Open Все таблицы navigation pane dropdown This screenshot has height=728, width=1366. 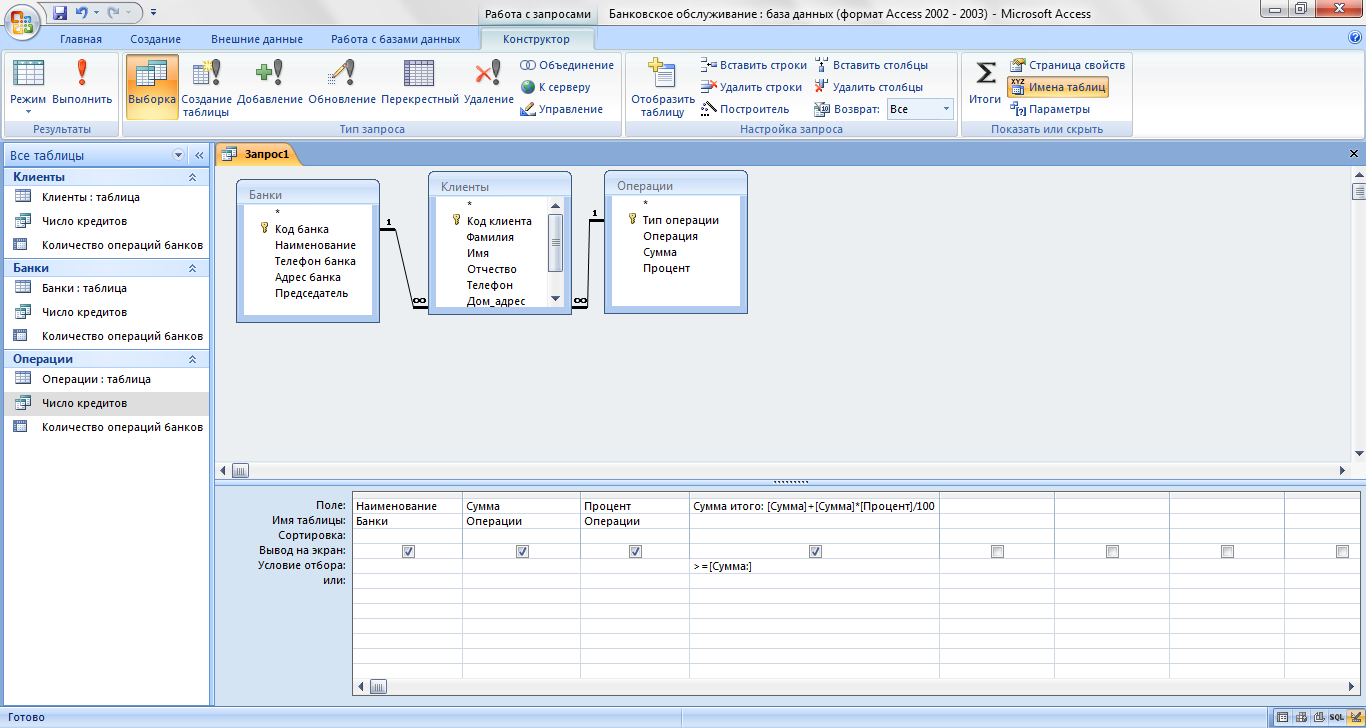click(x=179, y=155)
